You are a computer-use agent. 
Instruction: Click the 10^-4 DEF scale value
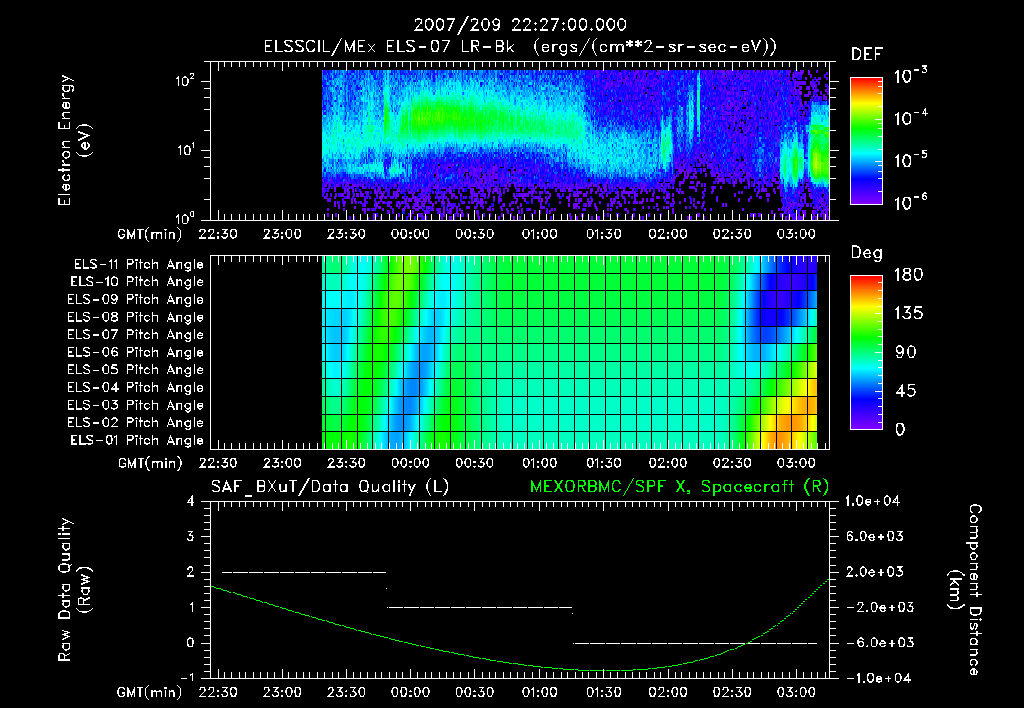pos(910,118)
